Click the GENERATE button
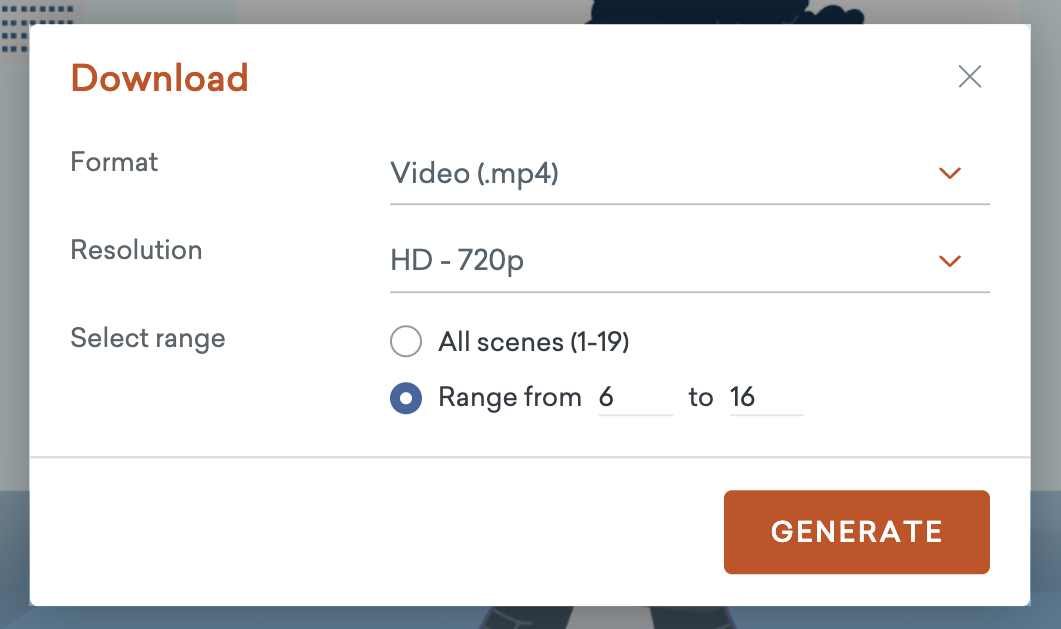1061x629 pixels. tap(857, 532)
